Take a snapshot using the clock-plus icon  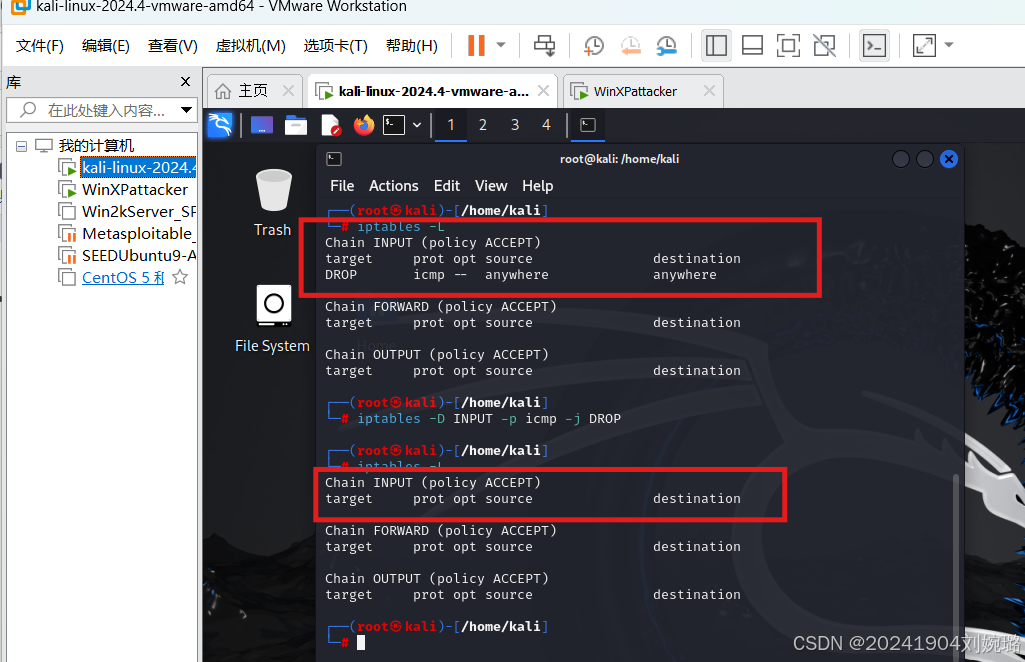click(x=594, y=45)
